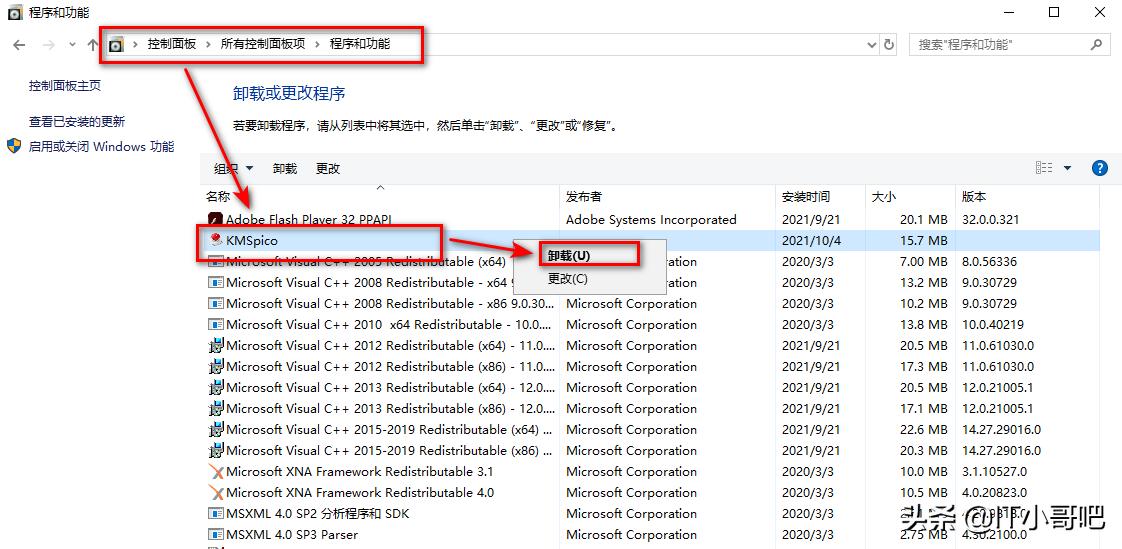Image resolution: width=1122 pixels, height=549 pixels.
Task: Click icon of Visual C++ 2013 Redistributable (x64)
Action: click(x=215, y=388)
